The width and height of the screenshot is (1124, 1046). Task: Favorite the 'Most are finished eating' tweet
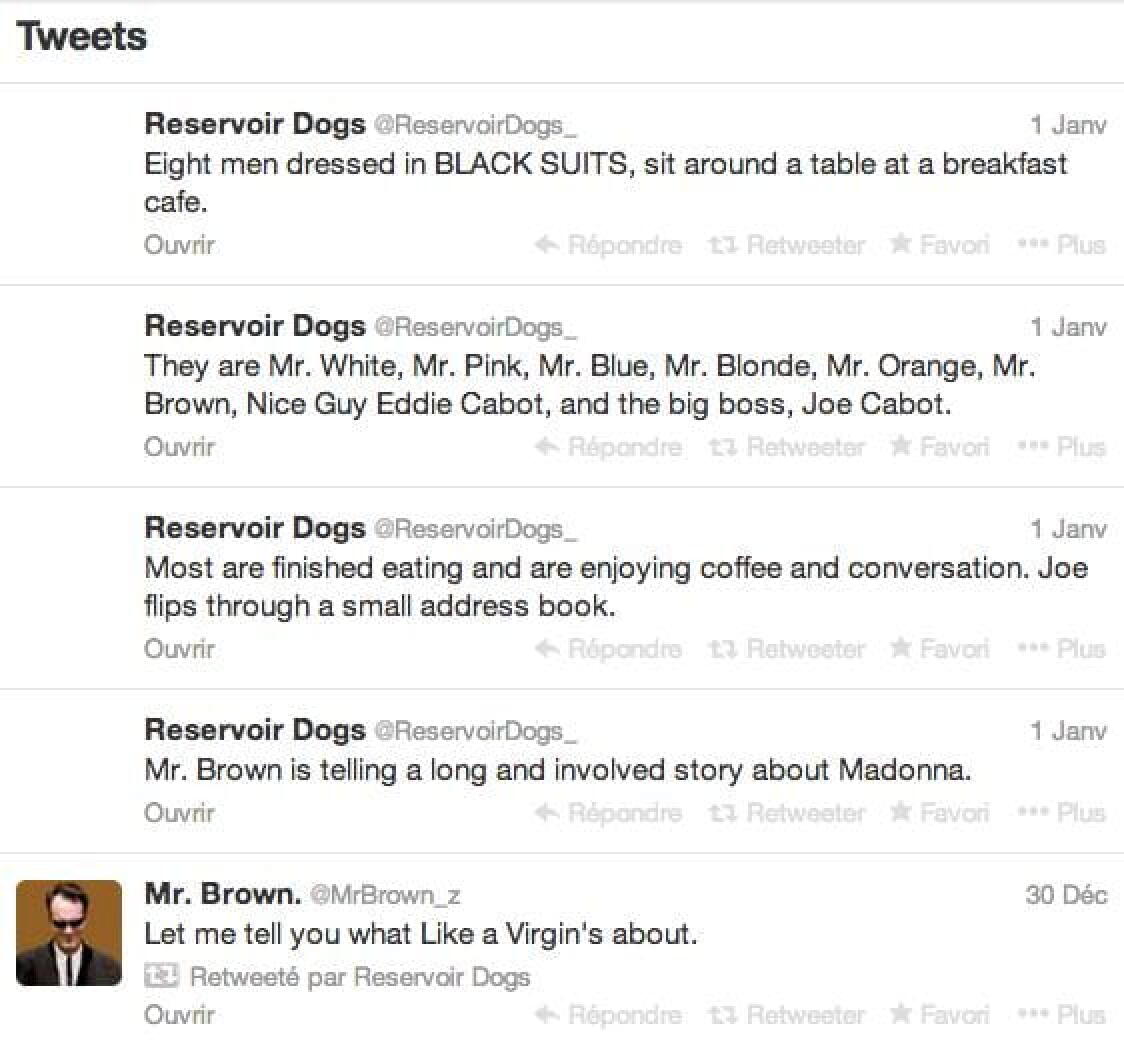pyautogui.click(x=940, y=649)
